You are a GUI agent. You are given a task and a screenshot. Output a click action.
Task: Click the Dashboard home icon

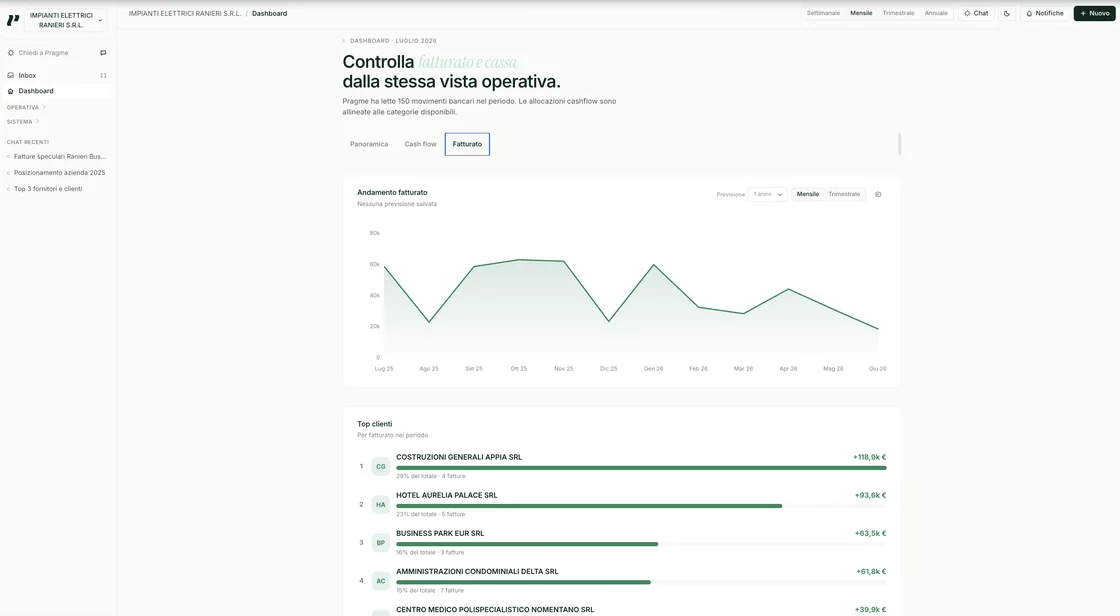coord(11,91)
